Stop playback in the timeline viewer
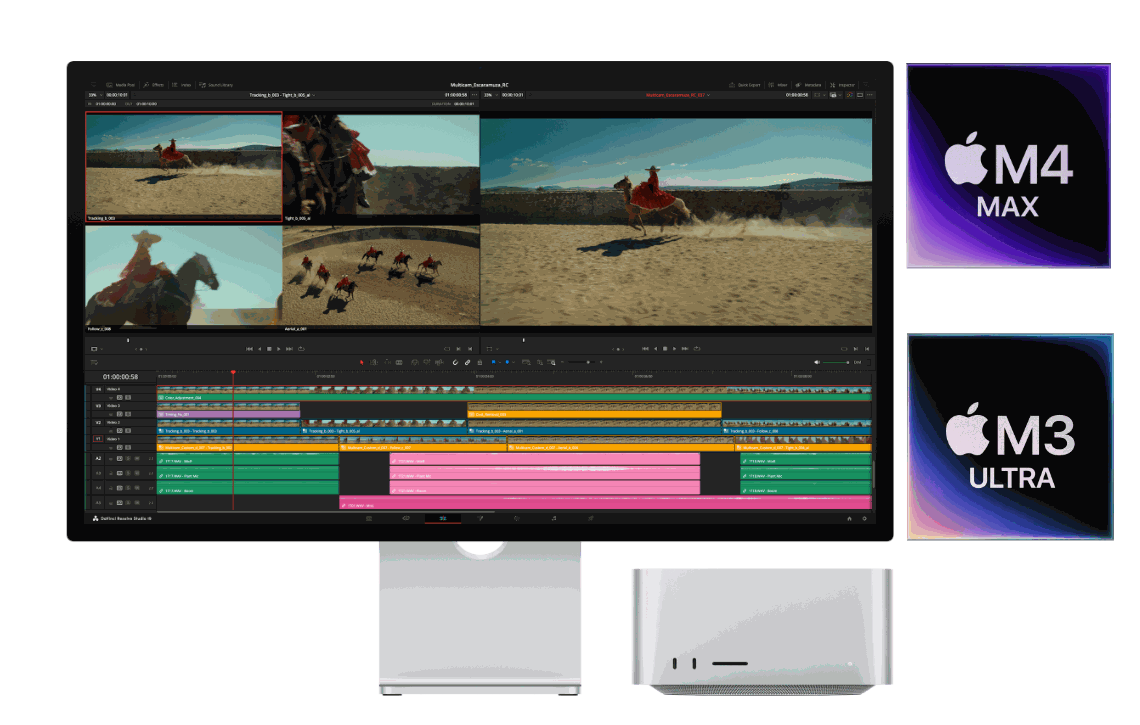Image resolution: width=1140 pixels, height=725 pixels. [665, 349]
